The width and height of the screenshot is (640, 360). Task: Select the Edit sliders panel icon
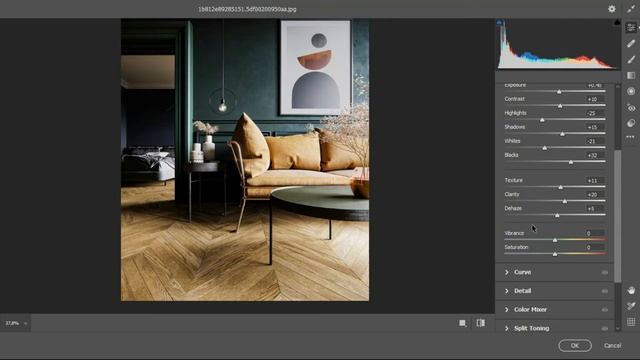point(631,27)
